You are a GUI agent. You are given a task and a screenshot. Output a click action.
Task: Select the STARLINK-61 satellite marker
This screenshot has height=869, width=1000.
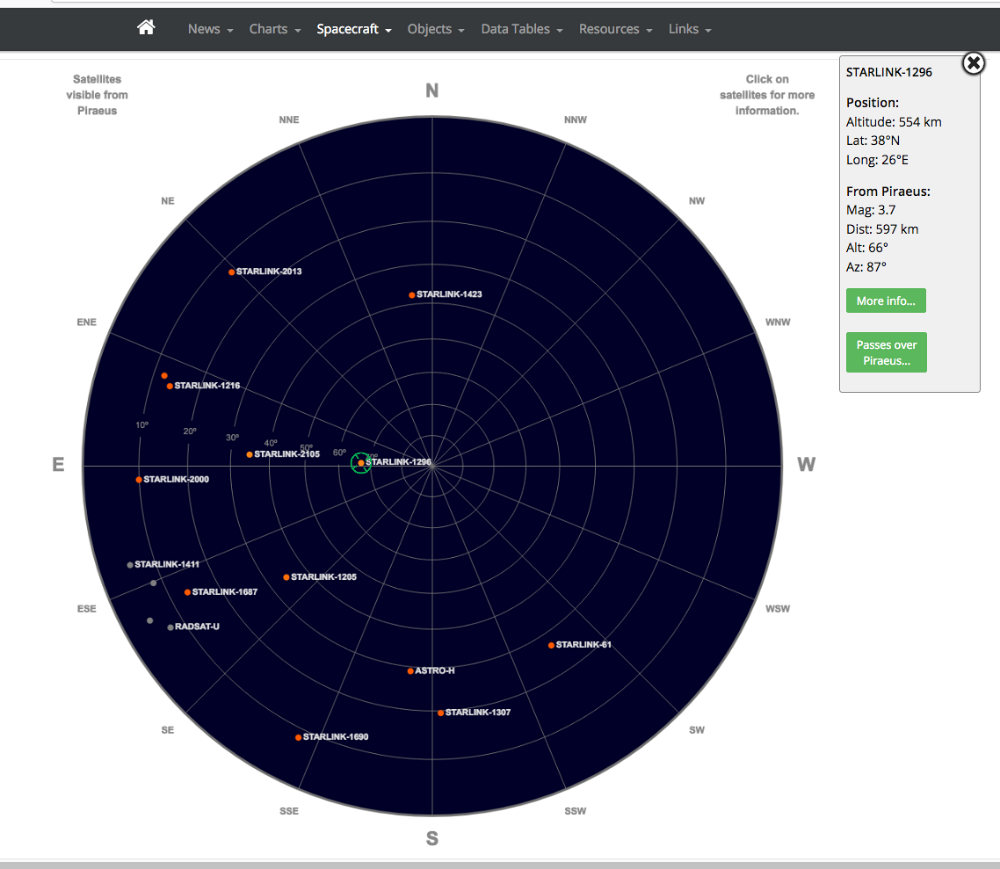pos(551,645)
